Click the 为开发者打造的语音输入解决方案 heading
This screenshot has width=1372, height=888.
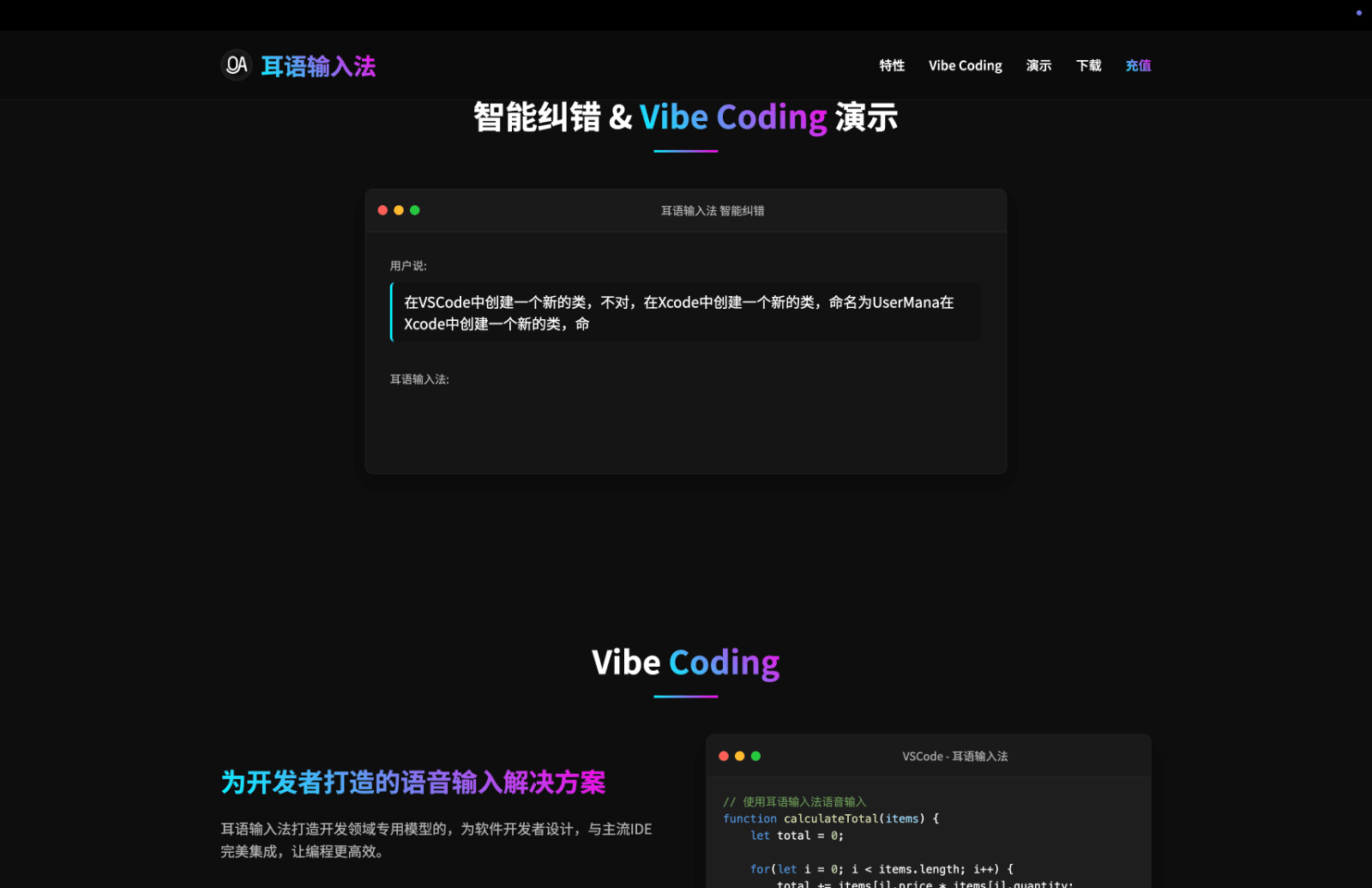413,782
